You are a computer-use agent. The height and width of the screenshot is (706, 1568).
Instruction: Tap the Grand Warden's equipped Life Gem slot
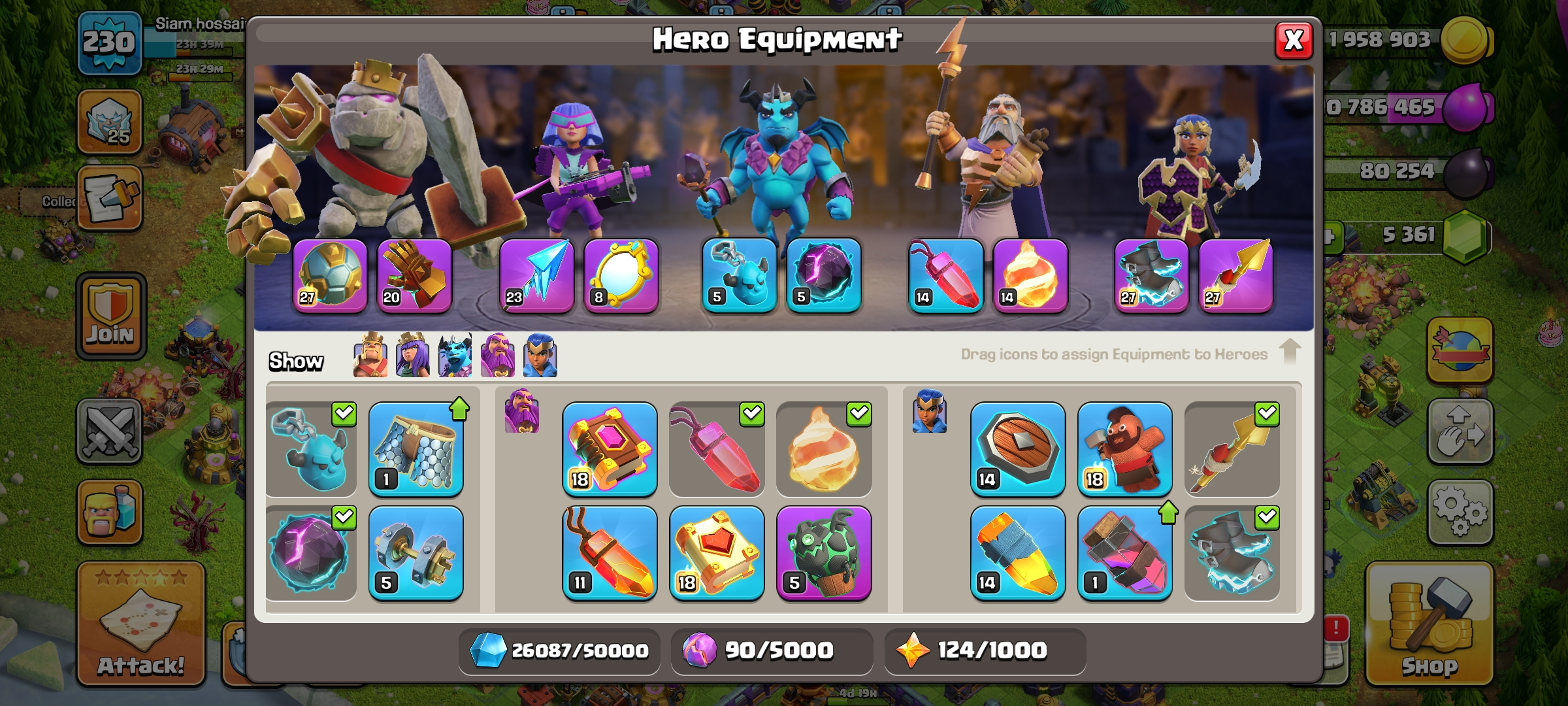(x=945, y=276)
